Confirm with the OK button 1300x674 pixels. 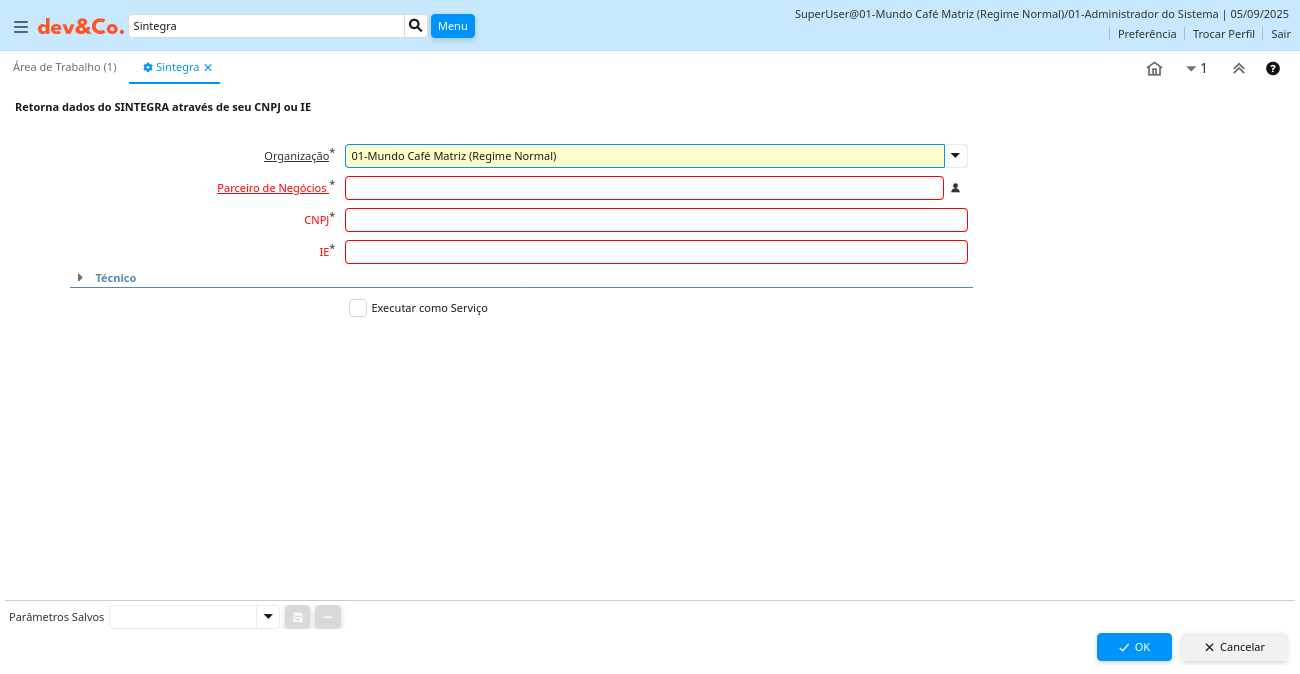[1134, 647]
